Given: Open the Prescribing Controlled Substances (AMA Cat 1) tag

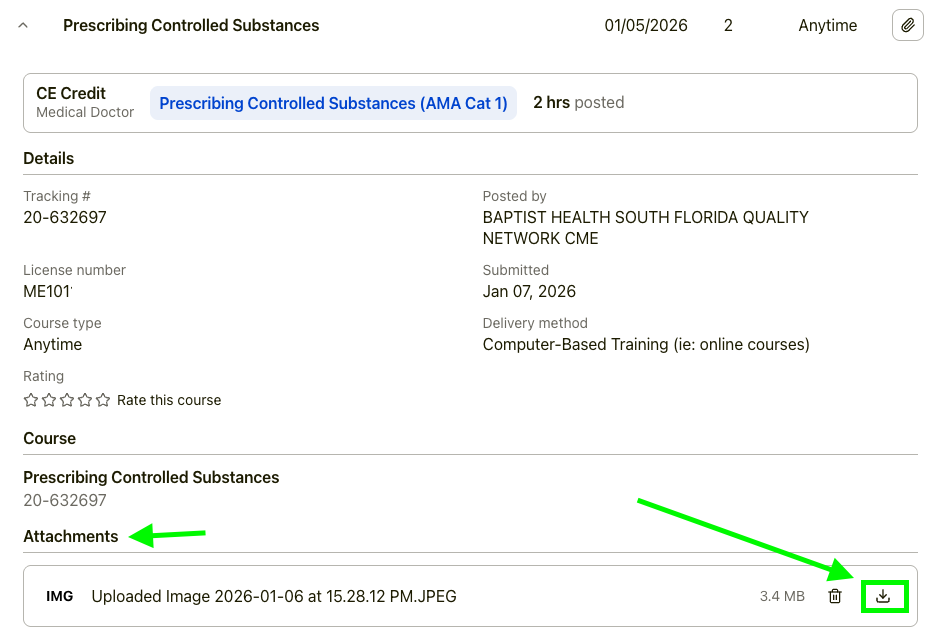Looking at the screenshot, I should pos(333,103).
